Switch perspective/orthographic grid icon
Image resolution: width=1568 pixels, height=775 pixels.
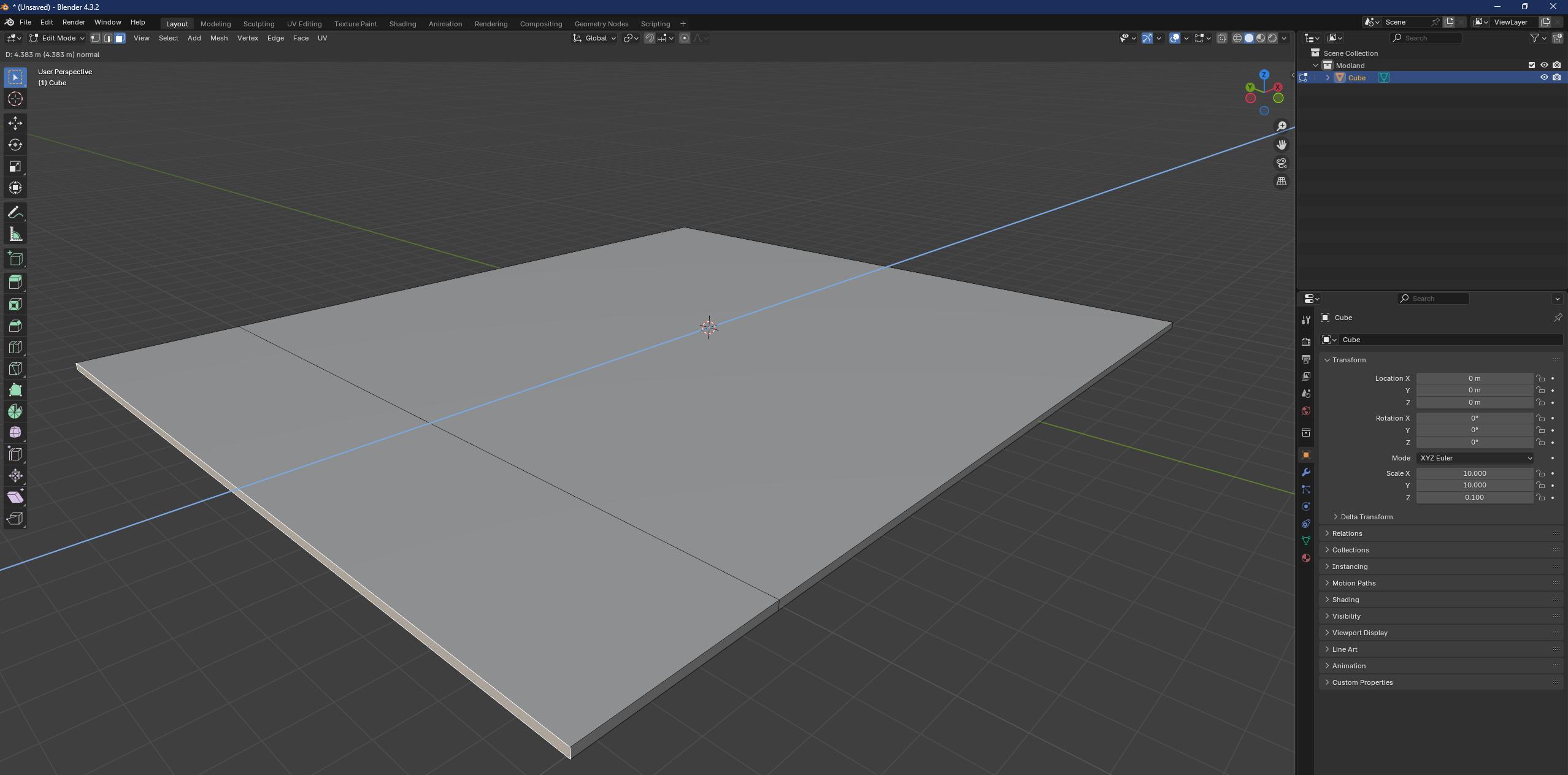1282,181
